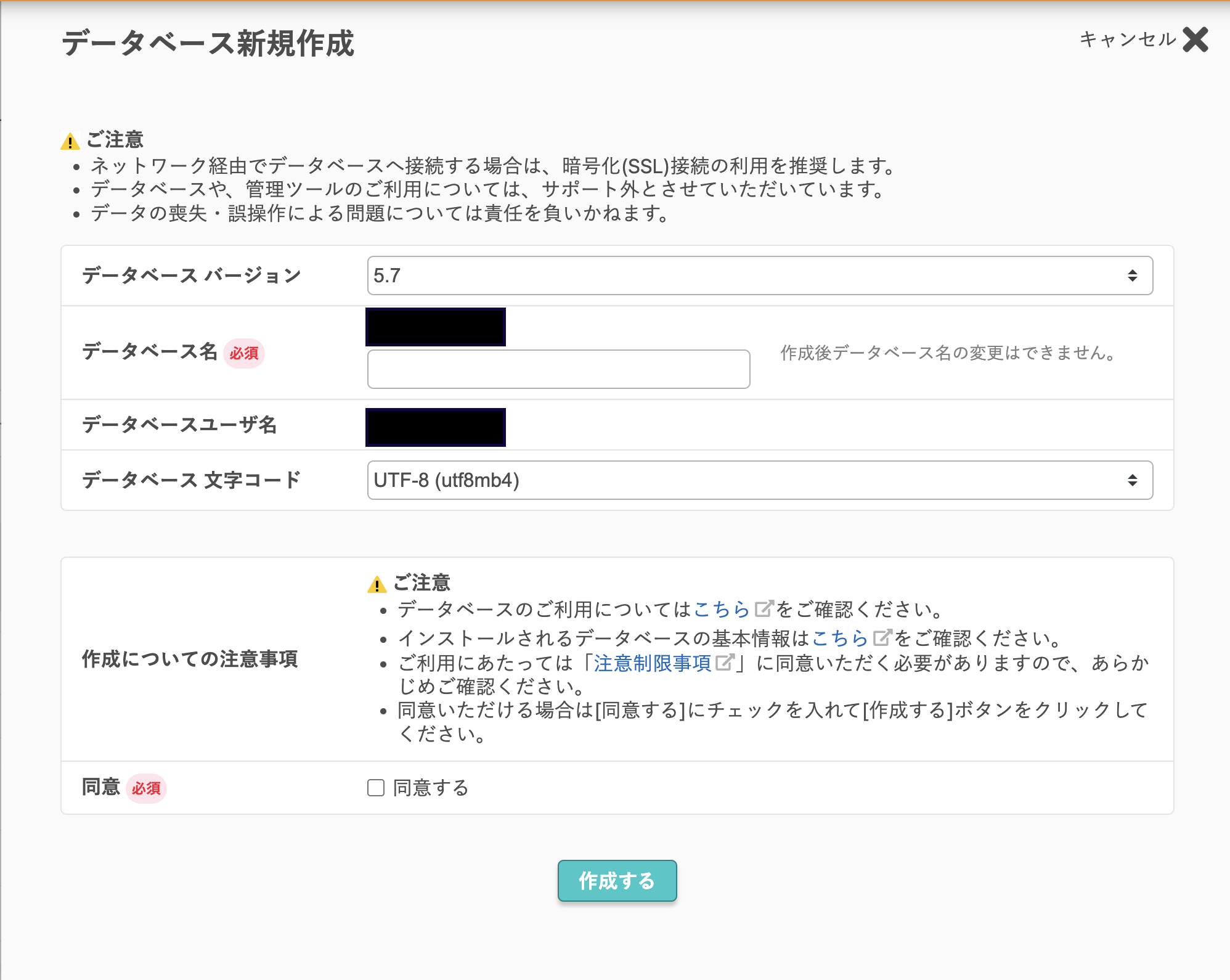Viewport: 1230px width, 980px height.
Task: Open the character code UTF-8 dropdown
Action: click(759, 480)
